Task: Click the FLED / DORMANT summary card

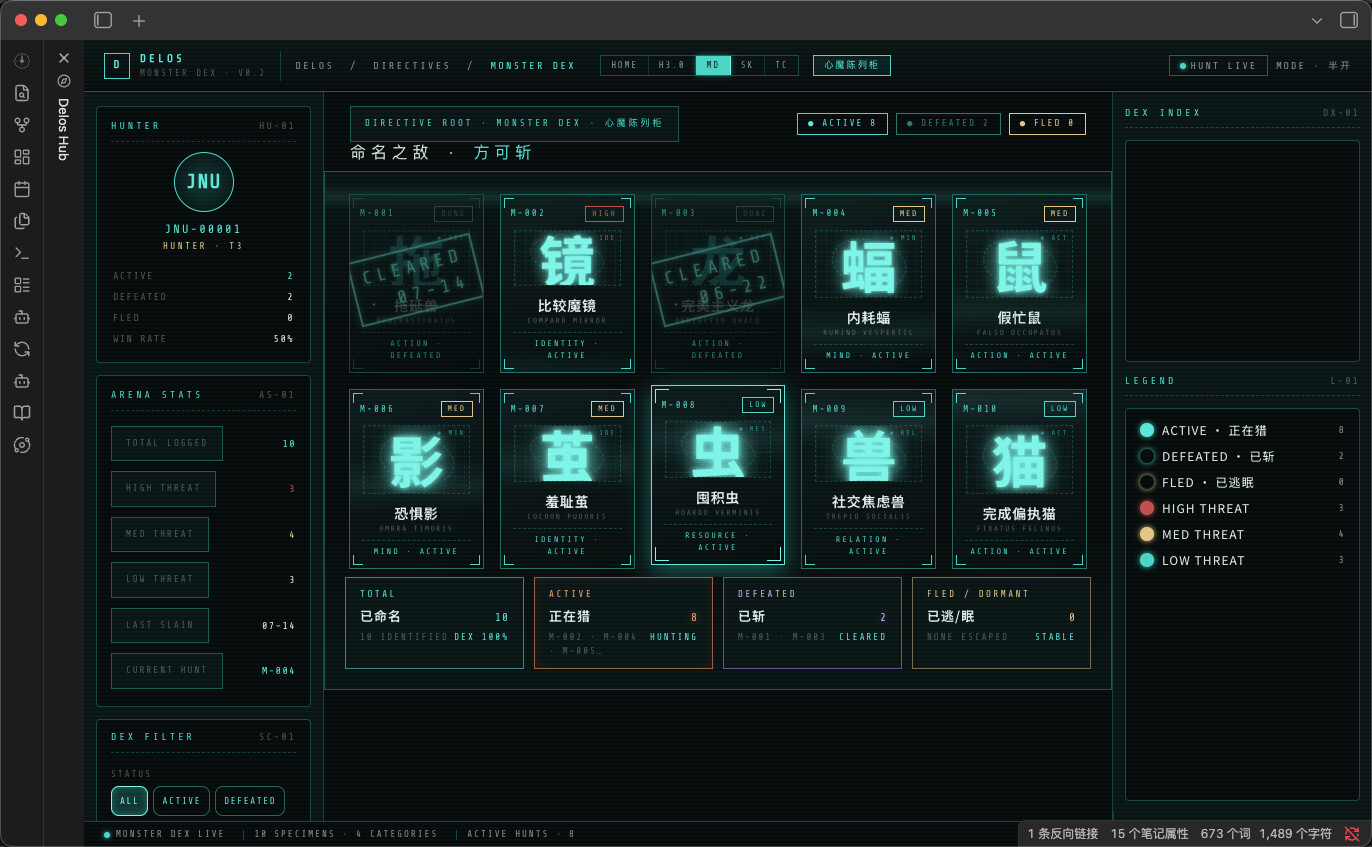Action: click(1001, 622)
